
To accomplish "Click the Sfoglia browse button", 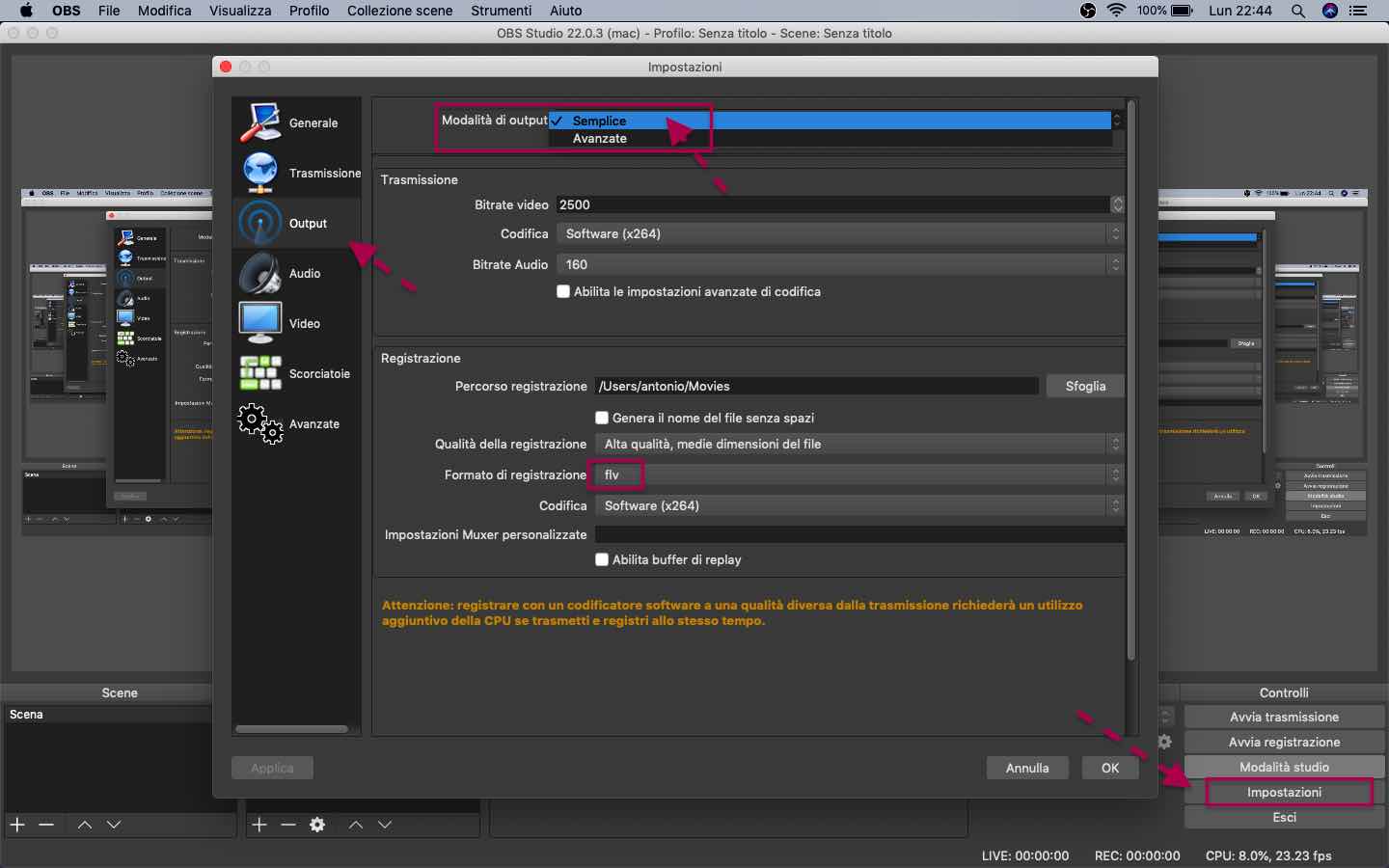I will point(1085,386).
